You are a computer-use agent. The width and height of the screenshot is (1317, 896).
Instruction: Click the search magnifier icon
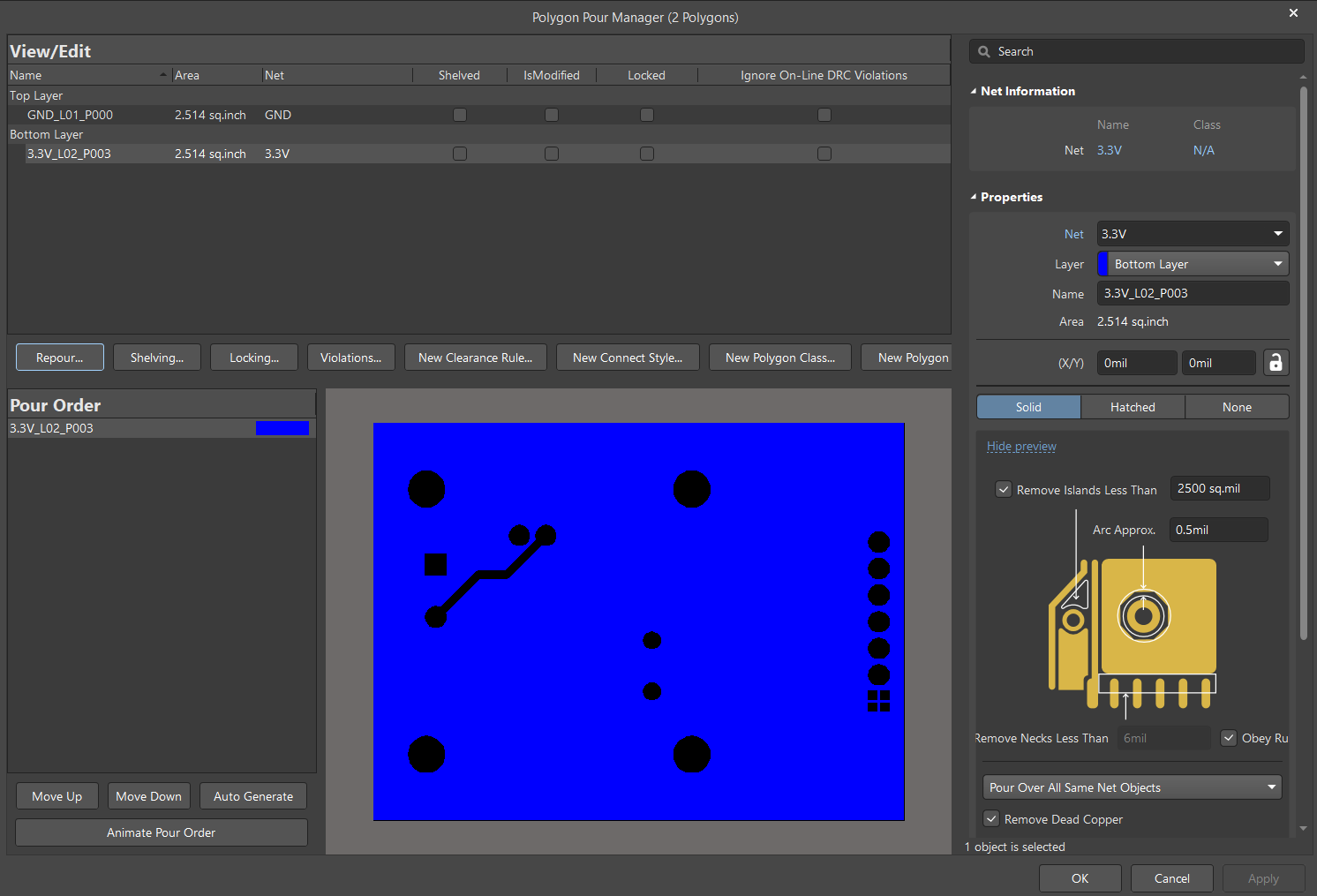[x=984, y=52]
